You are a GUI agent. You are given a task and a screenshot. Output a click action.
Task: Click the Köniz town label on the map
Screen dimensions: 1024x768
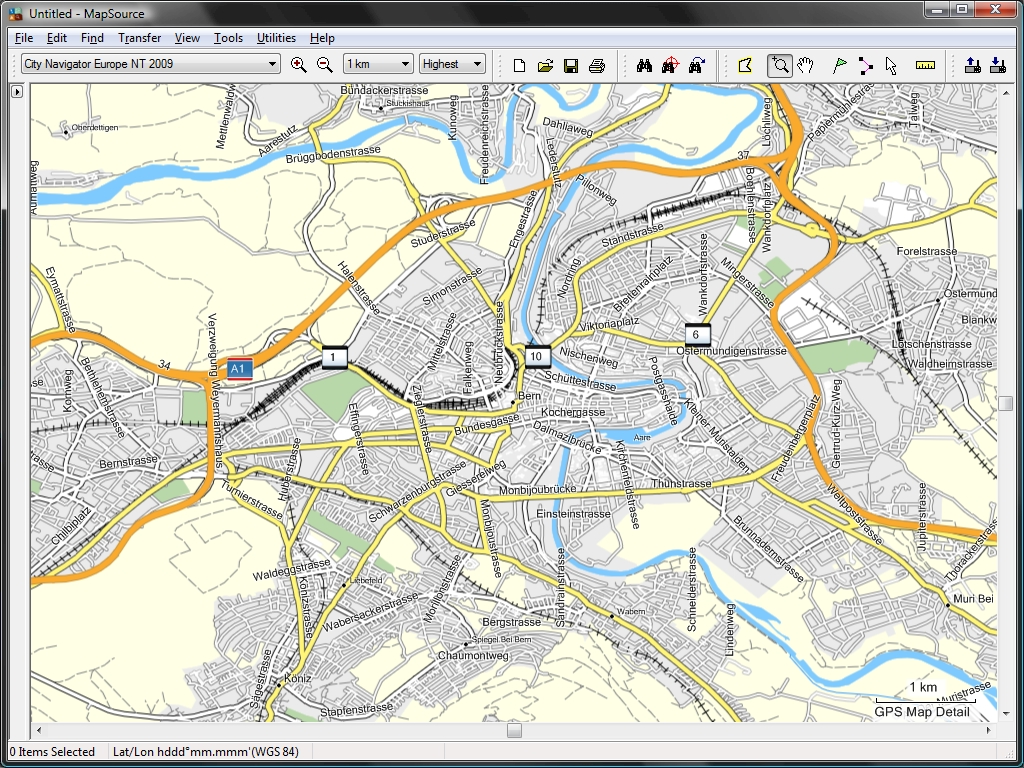tap(297, 679)
